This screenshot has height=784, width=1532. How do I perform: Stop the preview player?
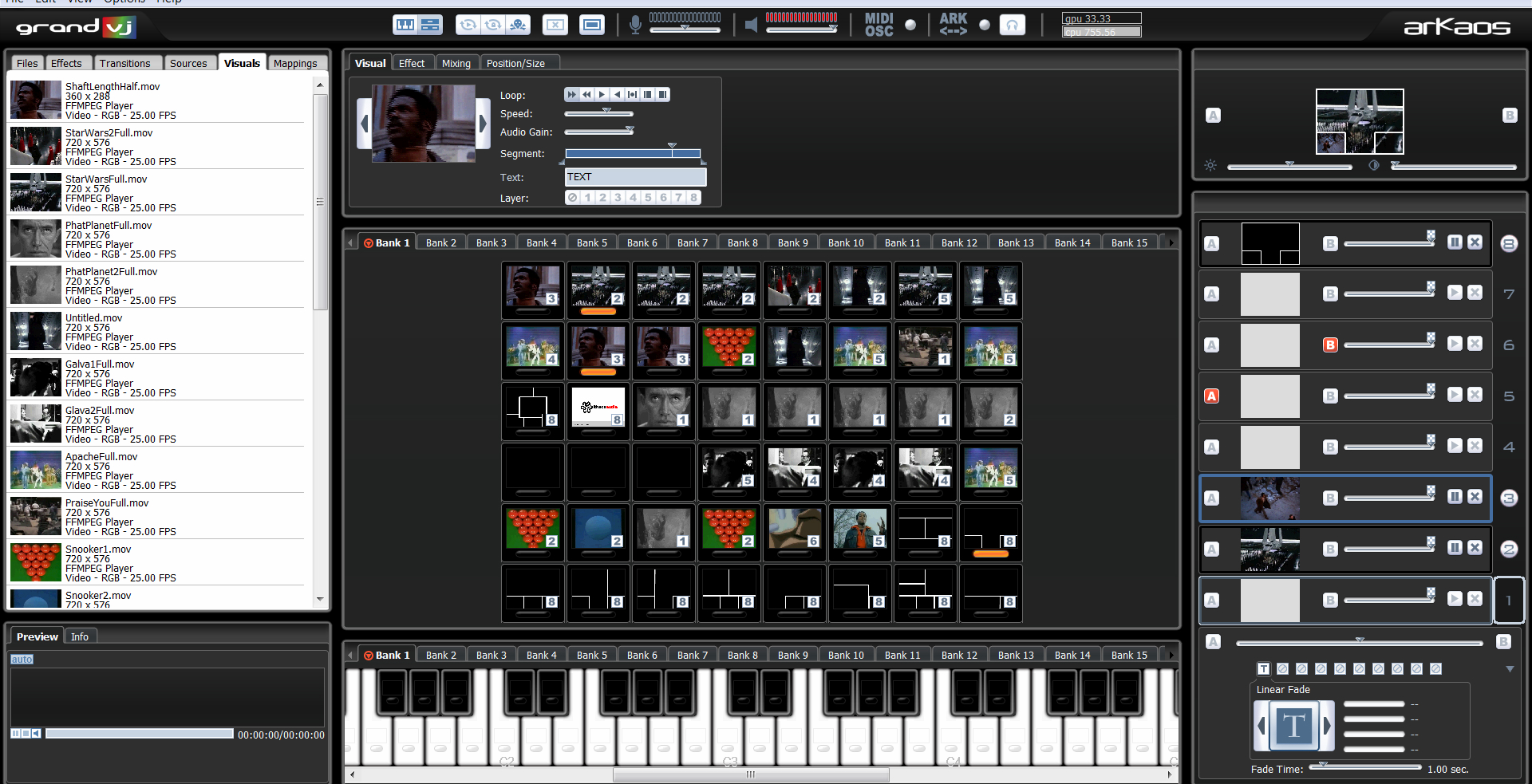click(x=26, y=733)
